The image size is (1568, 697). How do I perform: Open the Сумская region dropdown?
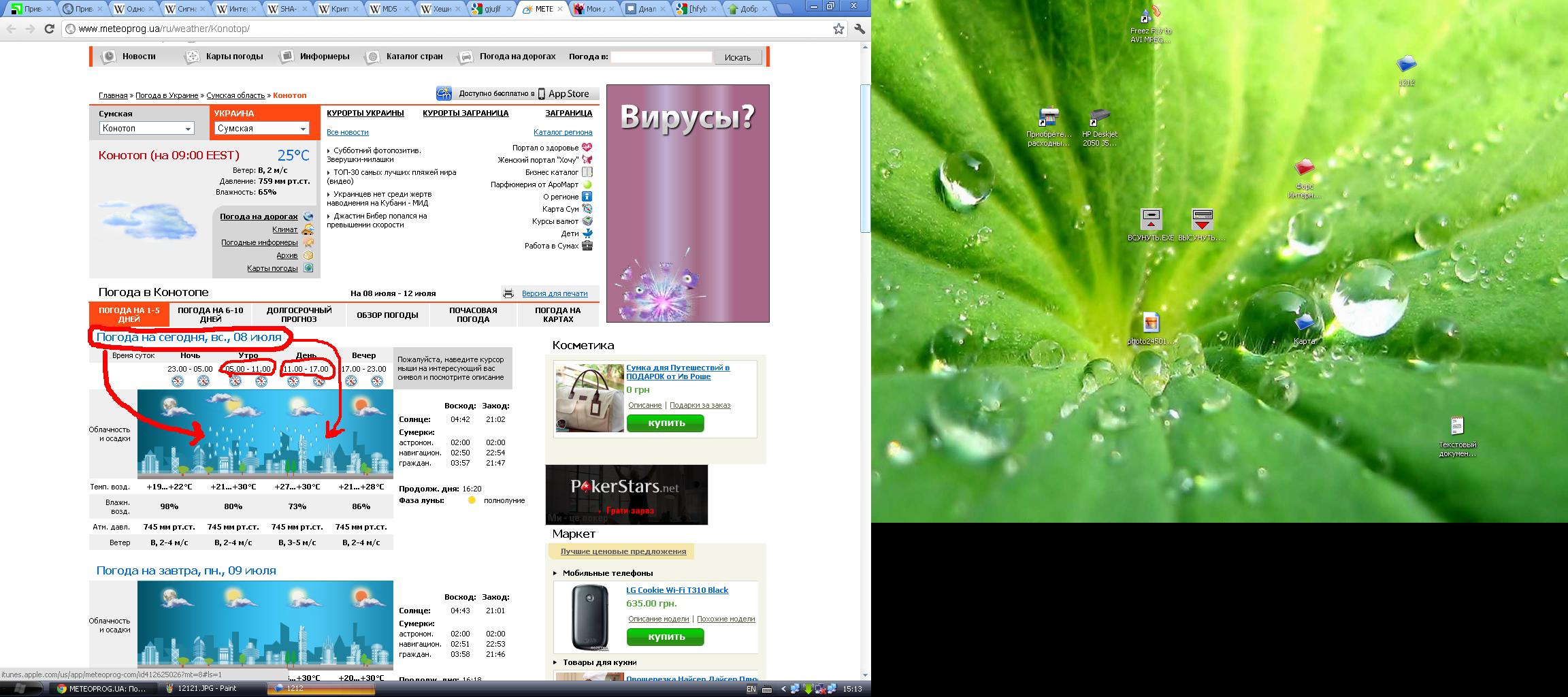point(262,128)
